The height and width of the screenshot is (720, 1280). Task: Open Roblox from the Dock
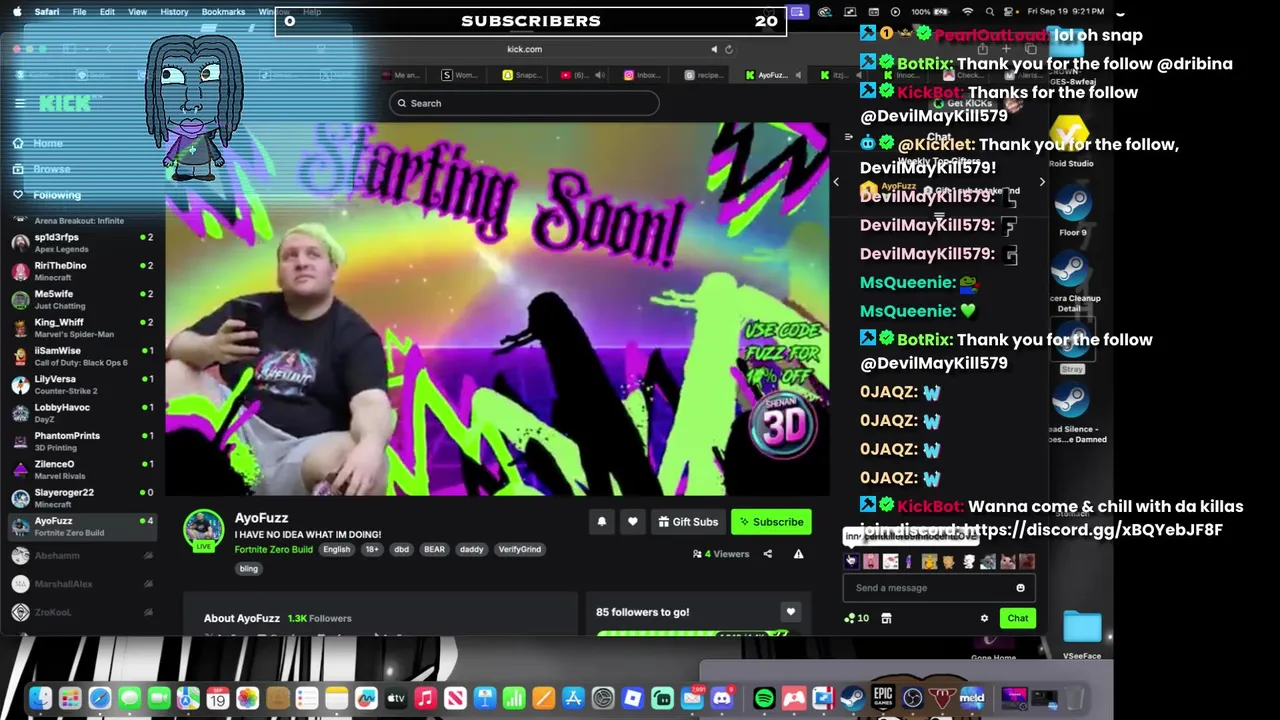pos(632,698)
